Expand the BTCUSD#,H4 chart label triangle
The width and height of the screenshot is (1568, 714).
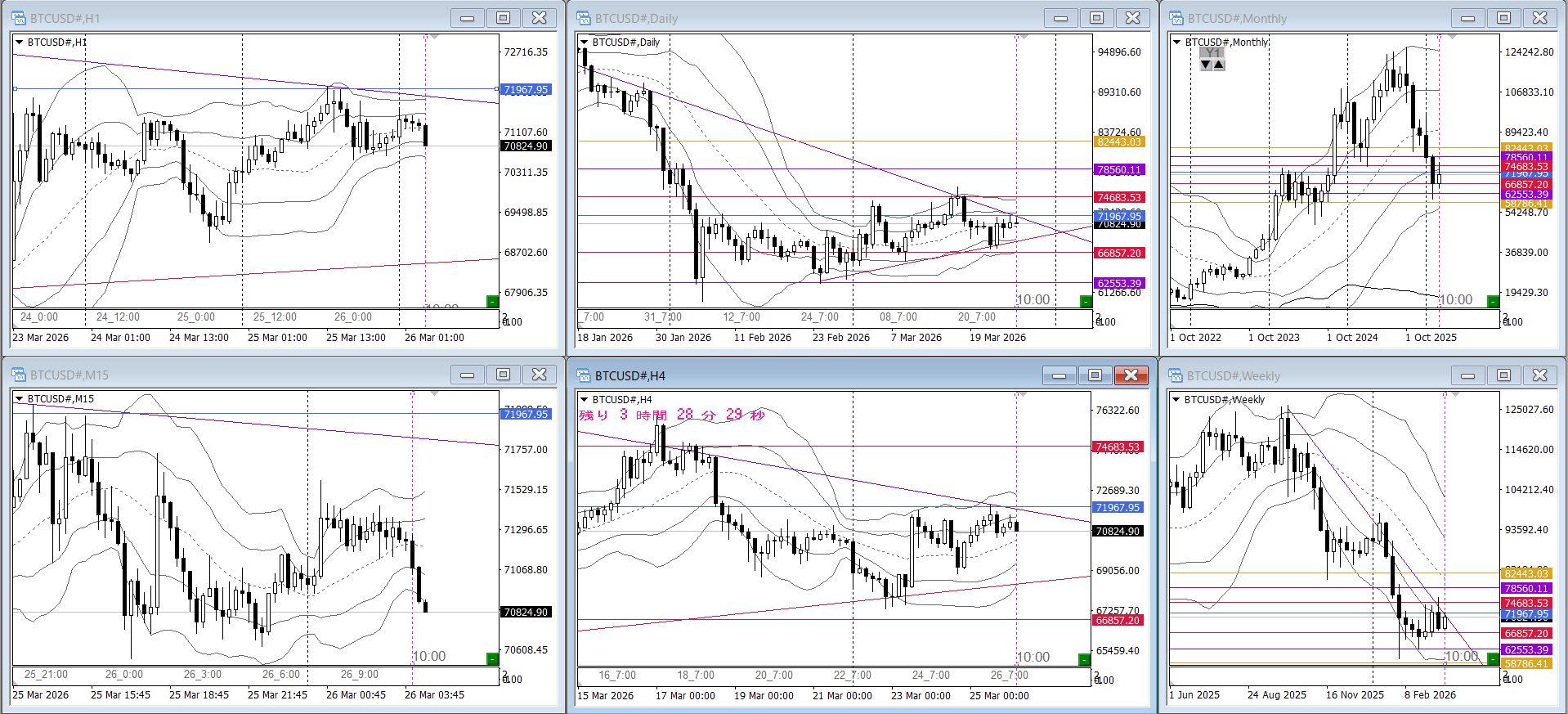click(585, 400)
